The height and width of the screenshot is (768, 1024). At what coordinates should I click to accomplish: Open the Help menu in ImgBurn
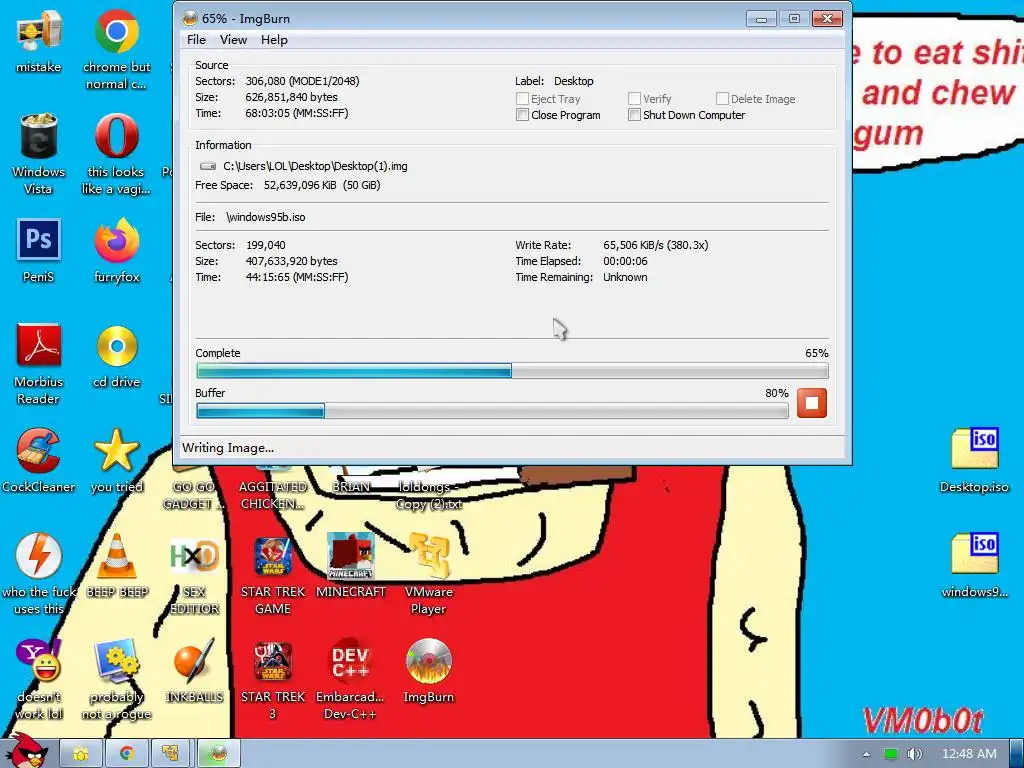click(274, 40)
